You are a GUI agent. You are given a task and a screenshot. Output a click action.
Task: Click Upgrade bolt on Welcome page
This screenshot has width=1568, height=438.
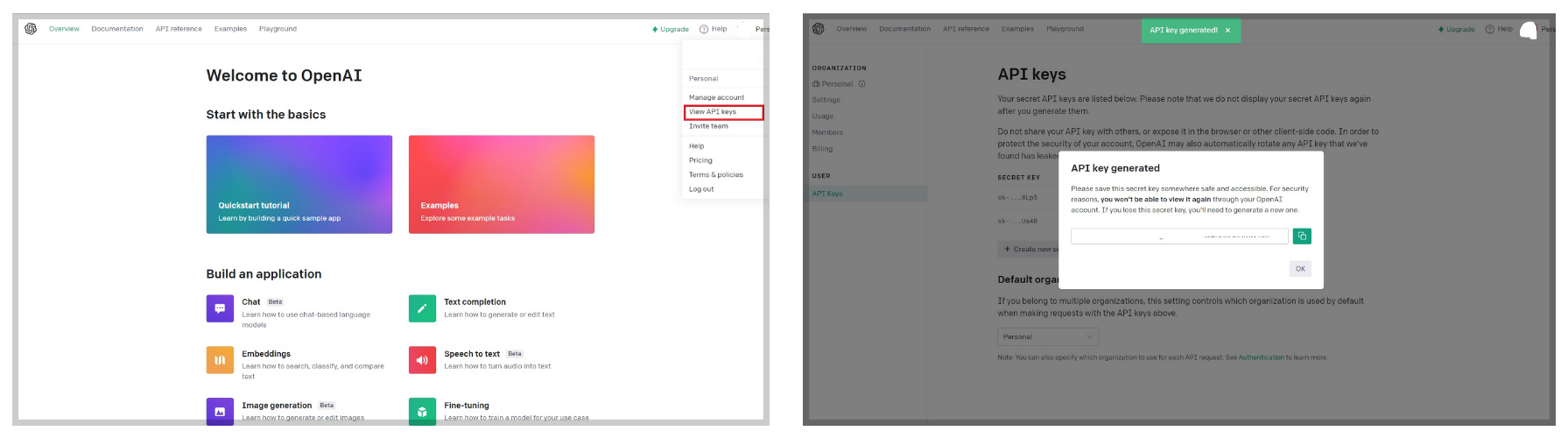coord(655,29)
